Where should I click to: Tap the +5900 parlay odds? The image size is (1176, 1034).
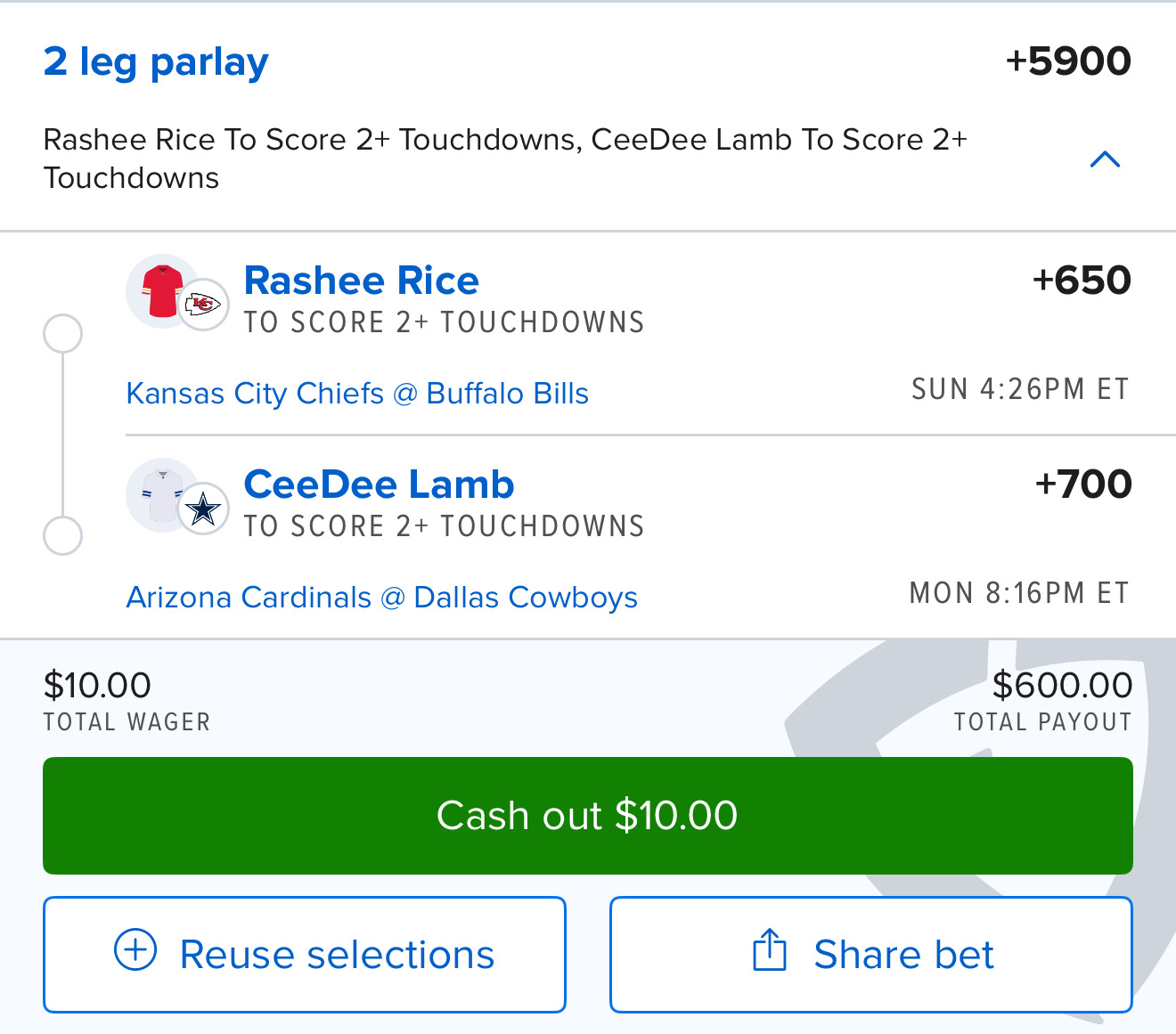point(1067,61)
